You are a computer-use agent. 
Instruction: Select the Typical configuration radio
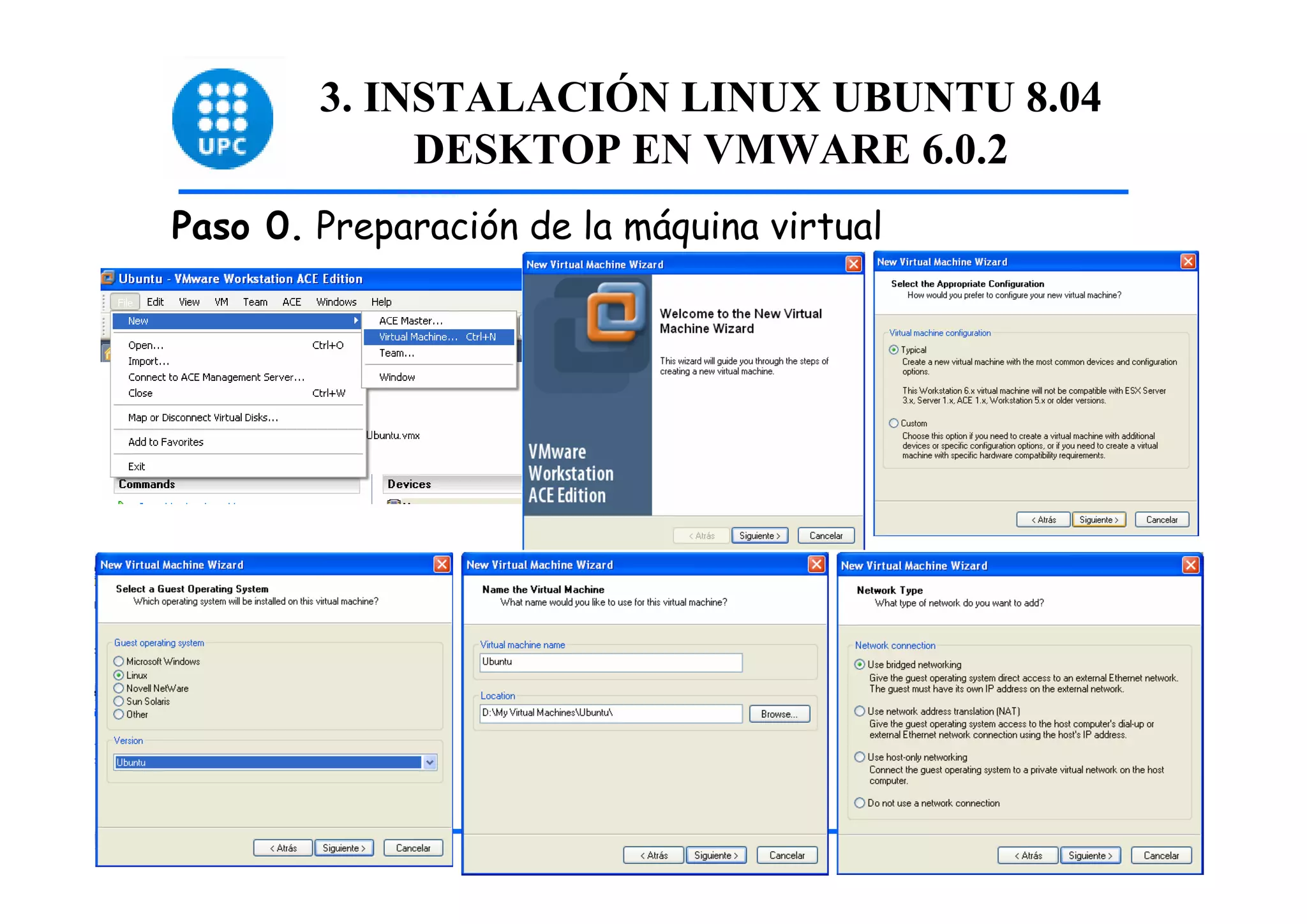pyautogui.click(x=893, y=350)
